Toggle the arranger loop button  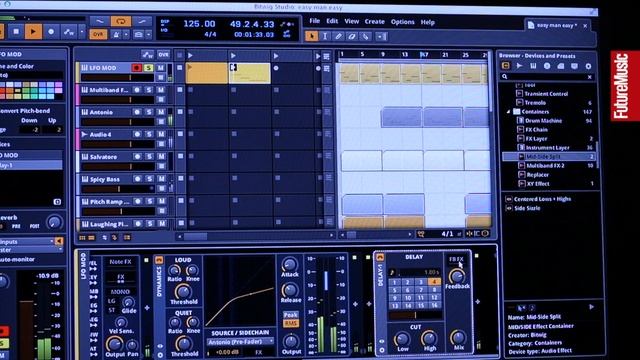pyautogui.click(x=121, y=21)
